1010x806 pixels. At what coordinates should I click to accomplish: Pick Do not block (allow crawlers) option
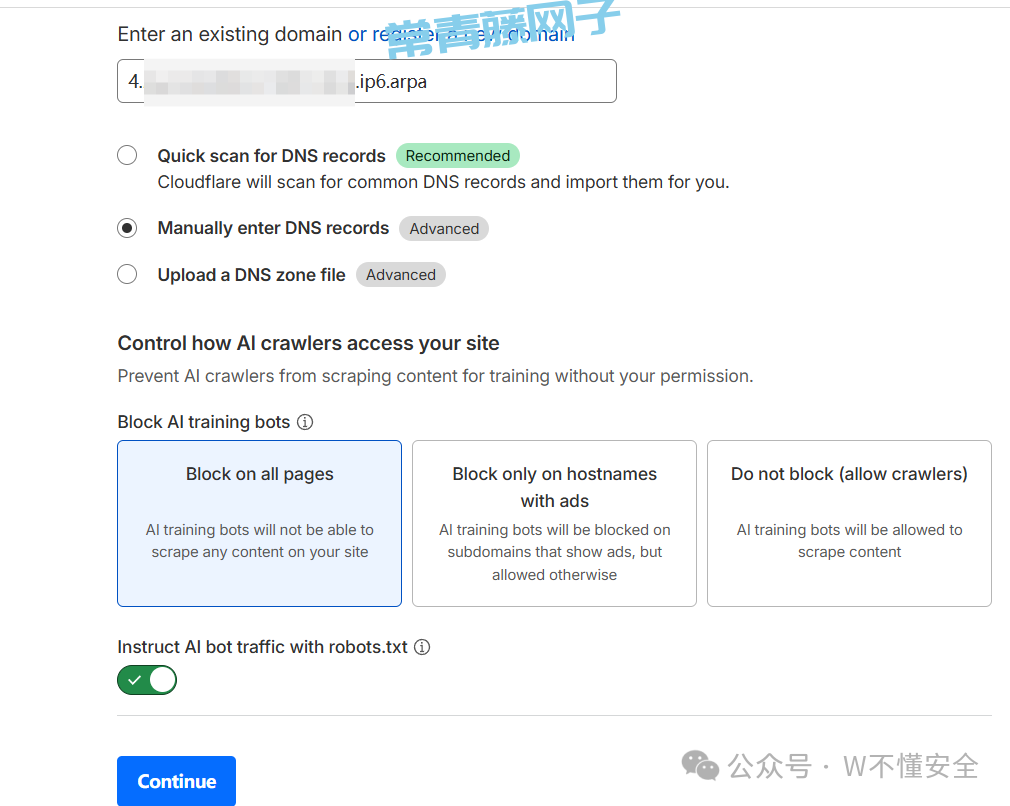849,523
